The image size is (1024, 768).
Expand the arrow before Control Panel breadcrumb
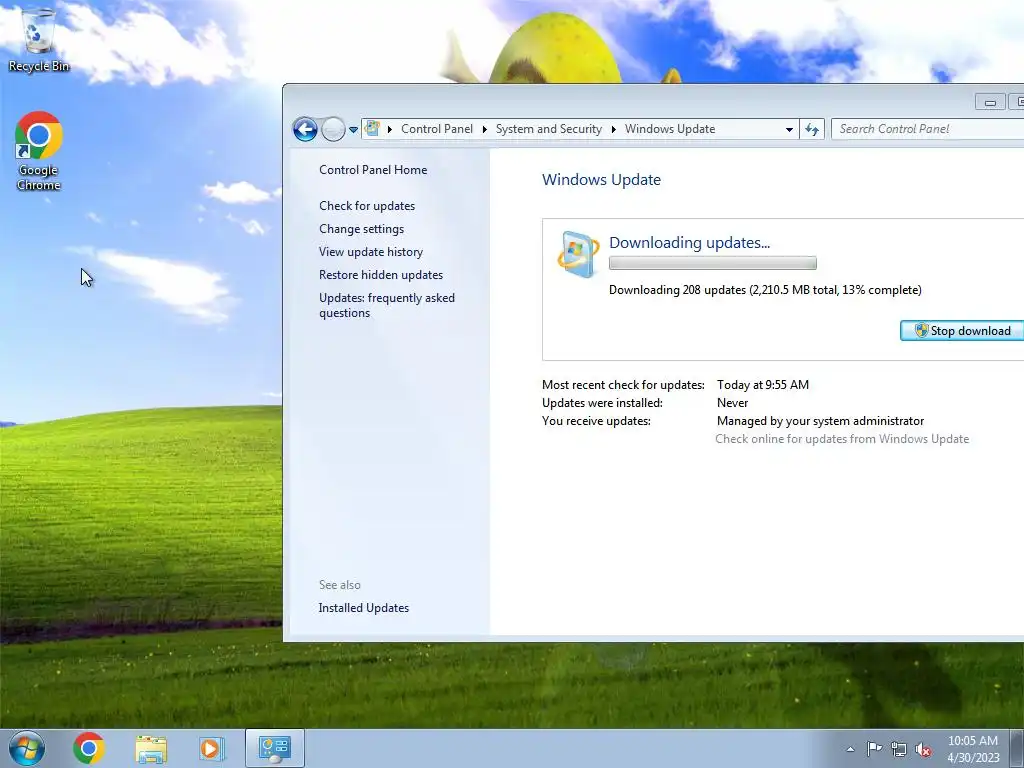390,129
